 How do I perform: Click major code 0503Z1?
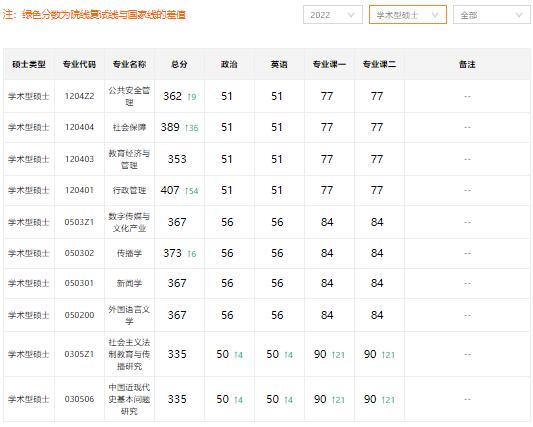[79, 222]
